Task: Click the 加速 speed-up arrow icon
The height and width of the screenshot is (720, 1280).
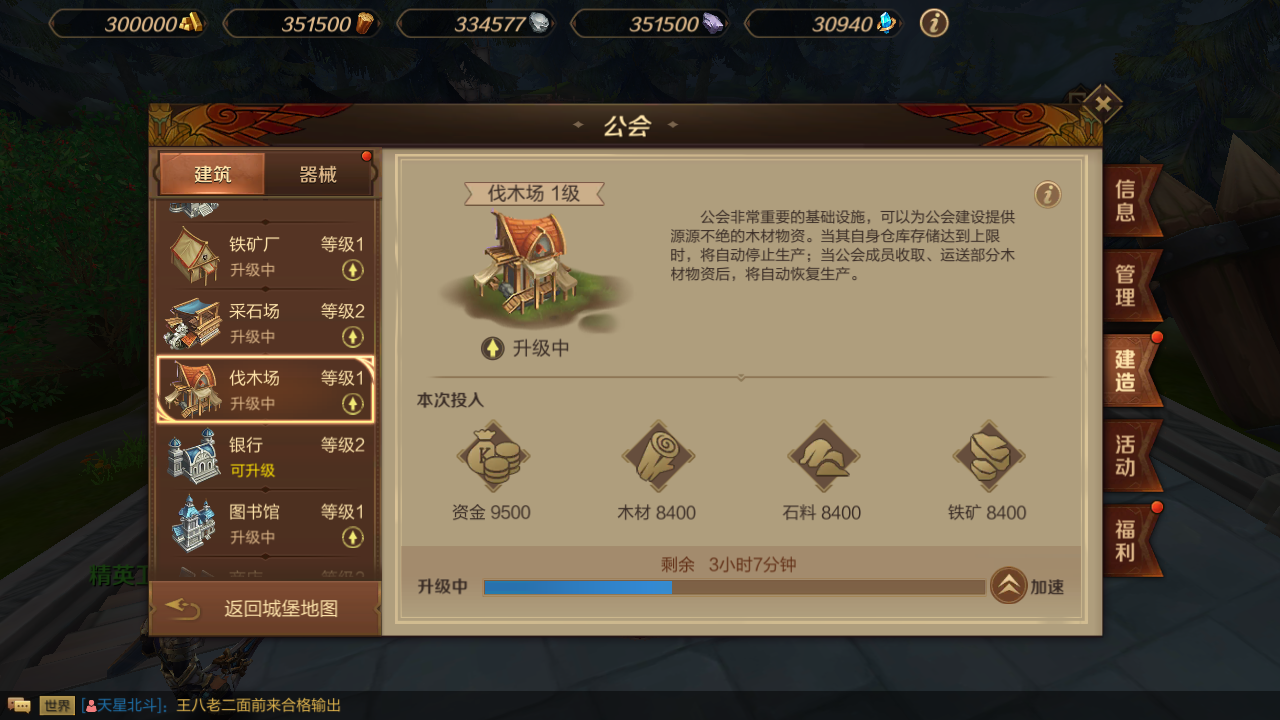Action: pos(1008,586)
